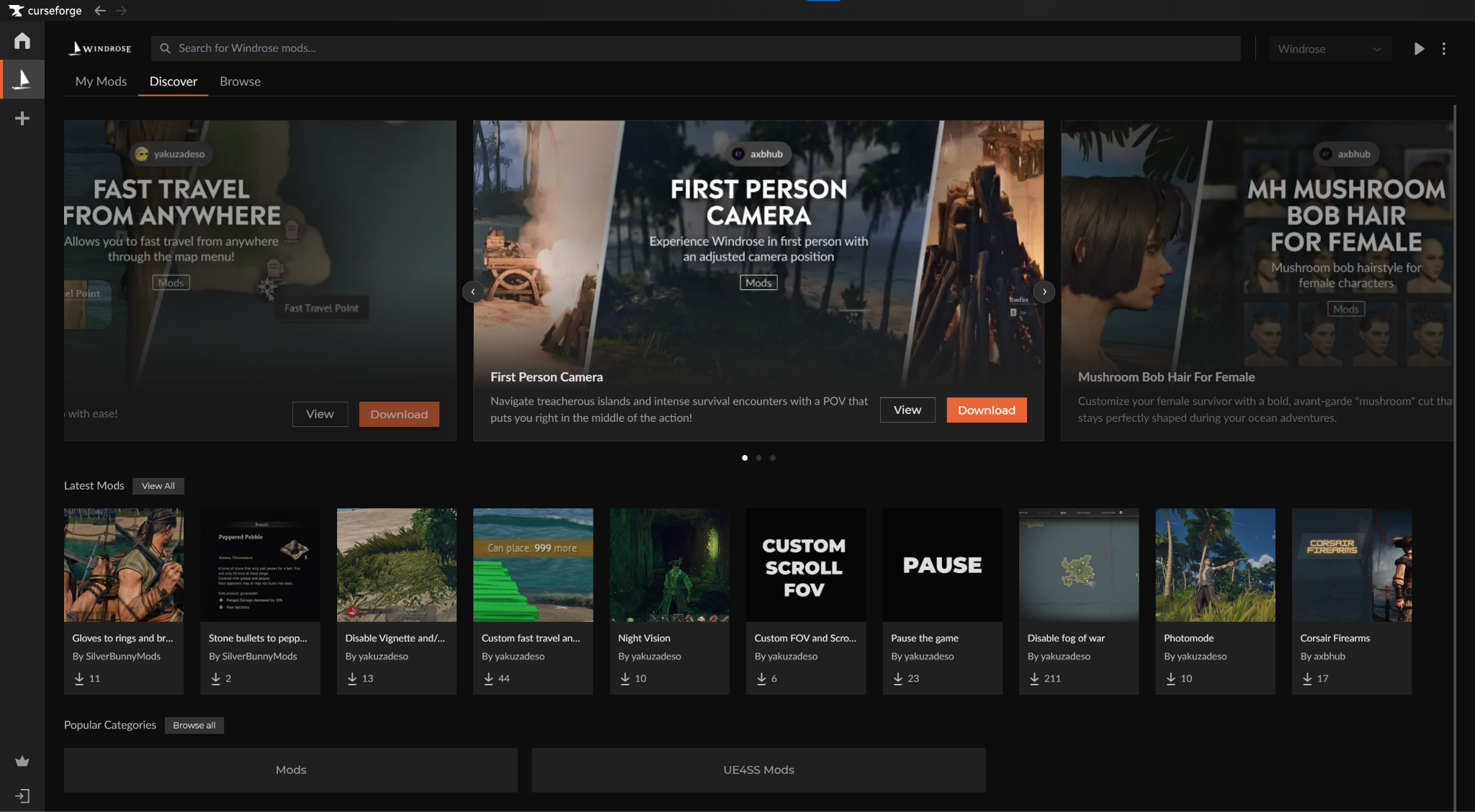Click the Mods tag on Mushroom Bob banner
This screenshot has width=1475, height=812.
coord(1346,309)
